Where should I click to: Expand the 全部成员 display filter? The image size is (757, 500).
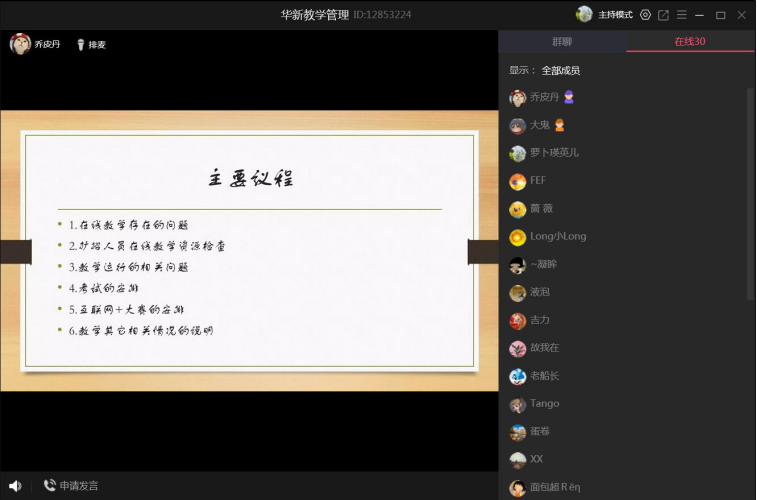click(x=560, y=70)
